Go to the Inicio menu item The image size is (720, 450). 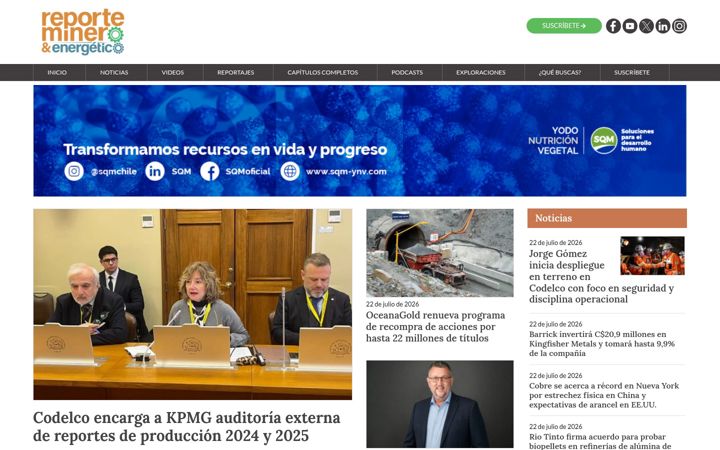point(57,73)
